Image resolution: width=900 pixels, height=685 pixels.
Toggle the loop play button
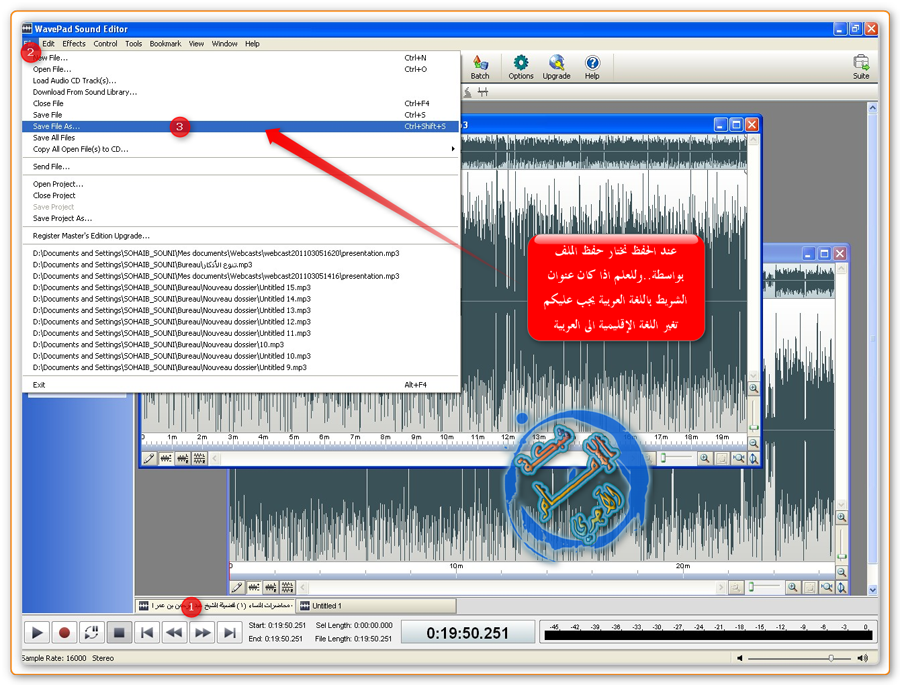91,632
